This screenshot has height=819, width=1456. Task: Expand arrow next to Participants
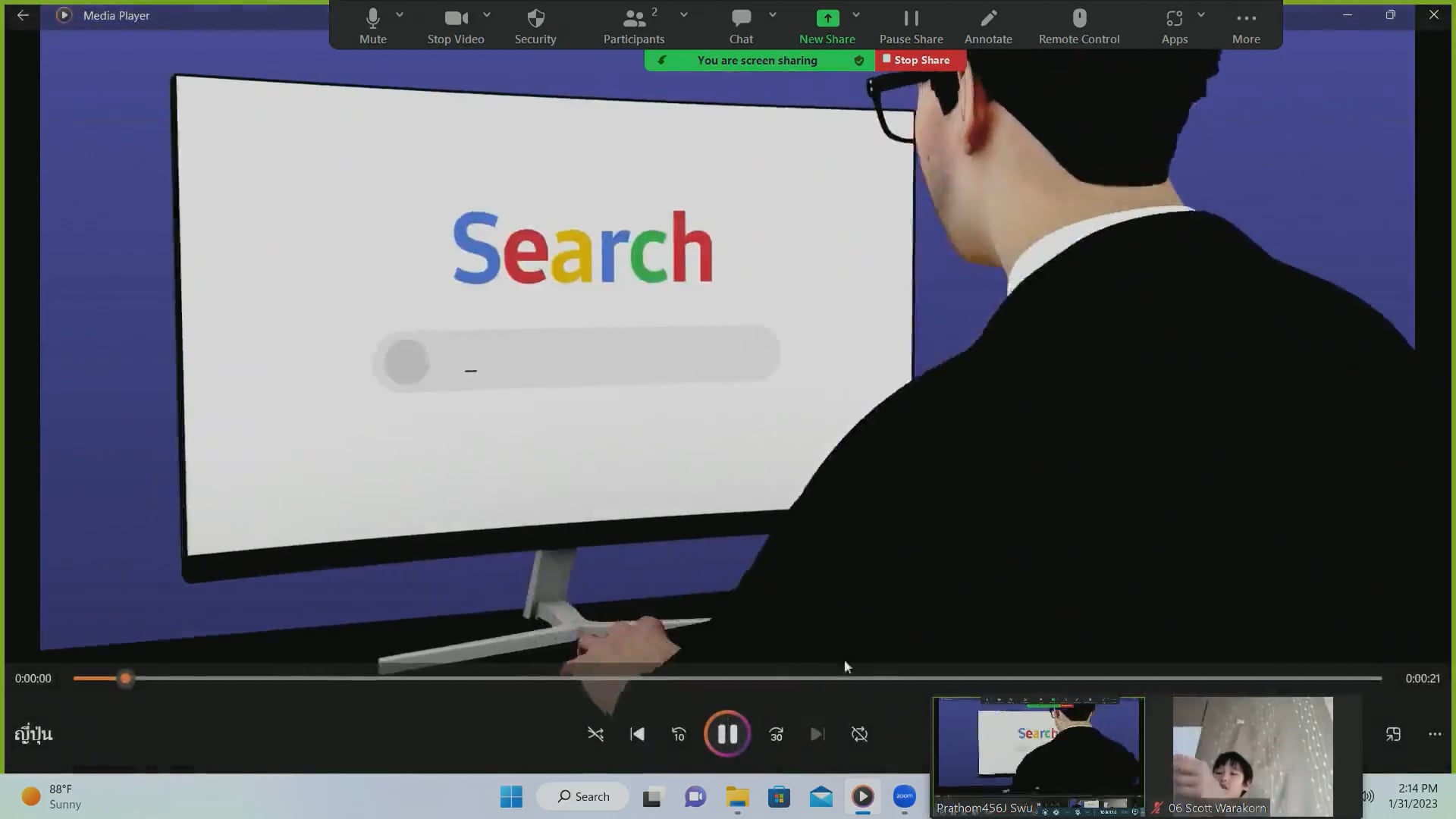click(684, 15)
